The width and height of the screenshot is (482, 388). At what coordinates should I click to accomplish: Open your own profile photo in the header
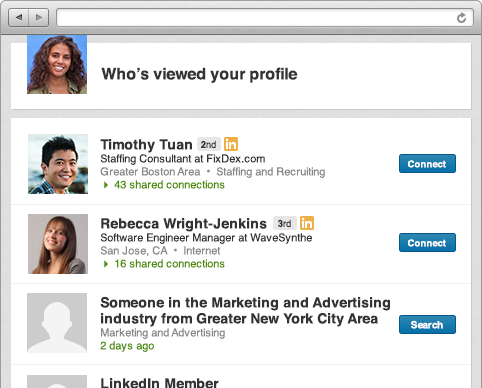(57, 64)
